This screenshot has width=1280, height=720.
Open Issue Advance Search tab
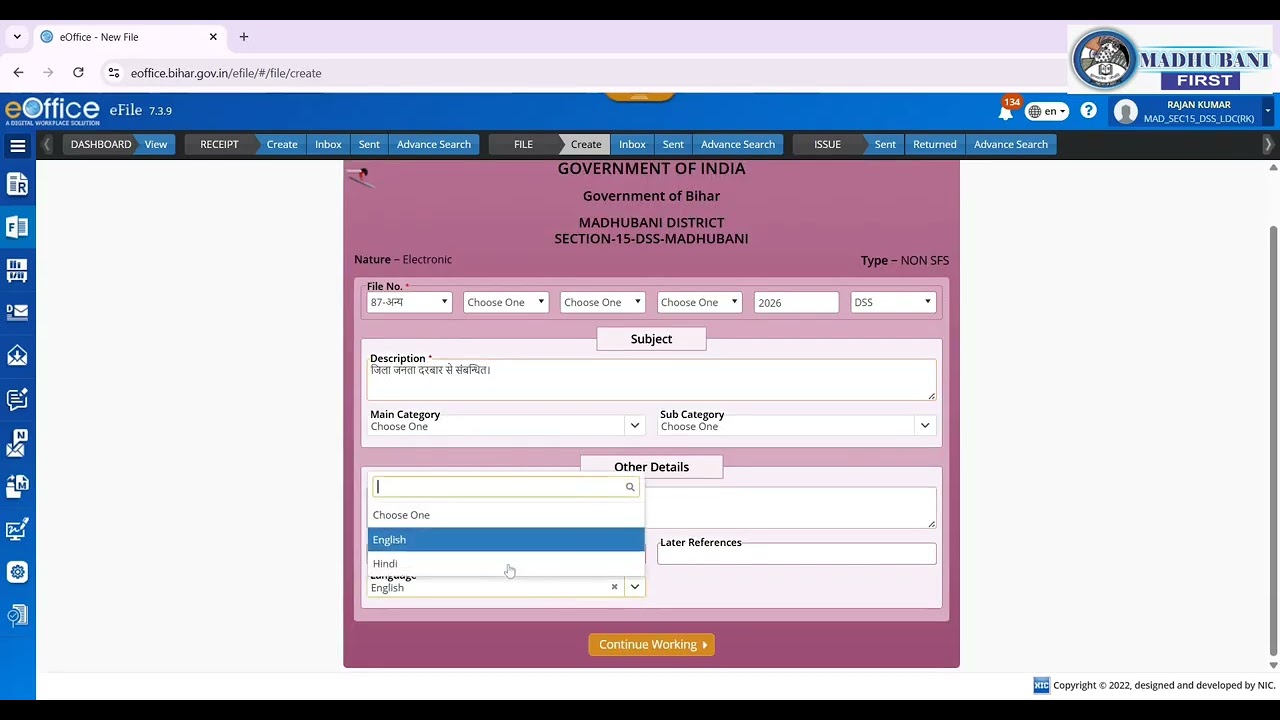1011,144
